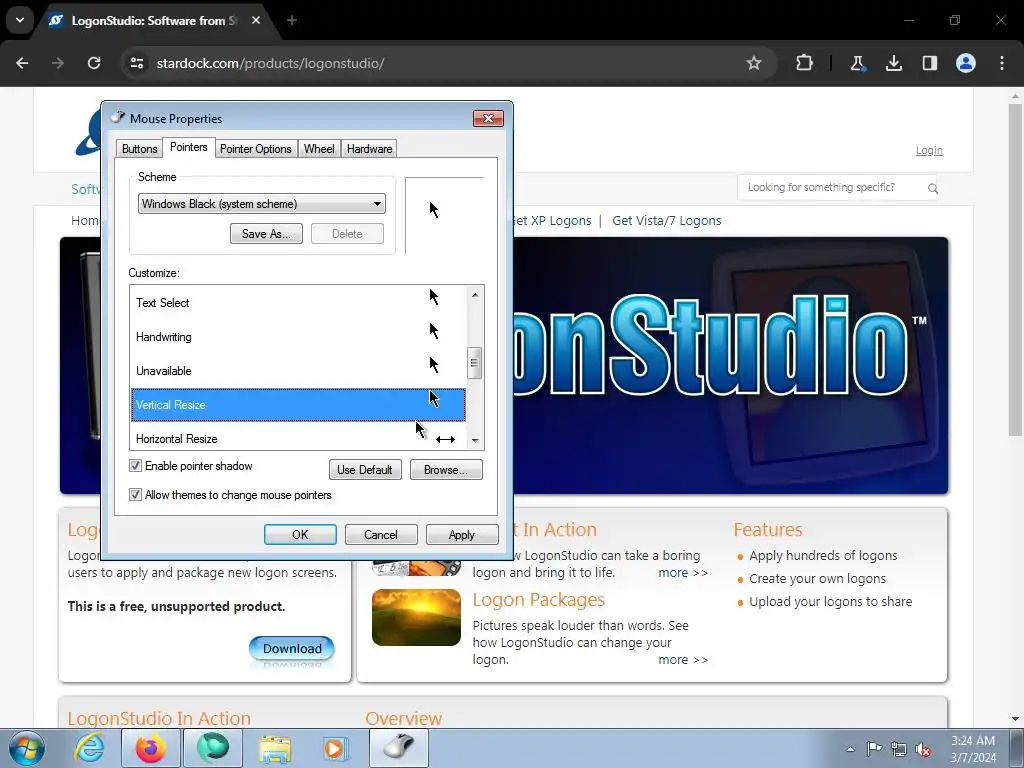Open the Logon Packages heading link
1024x768 pixels.
(x=539, y=600)
